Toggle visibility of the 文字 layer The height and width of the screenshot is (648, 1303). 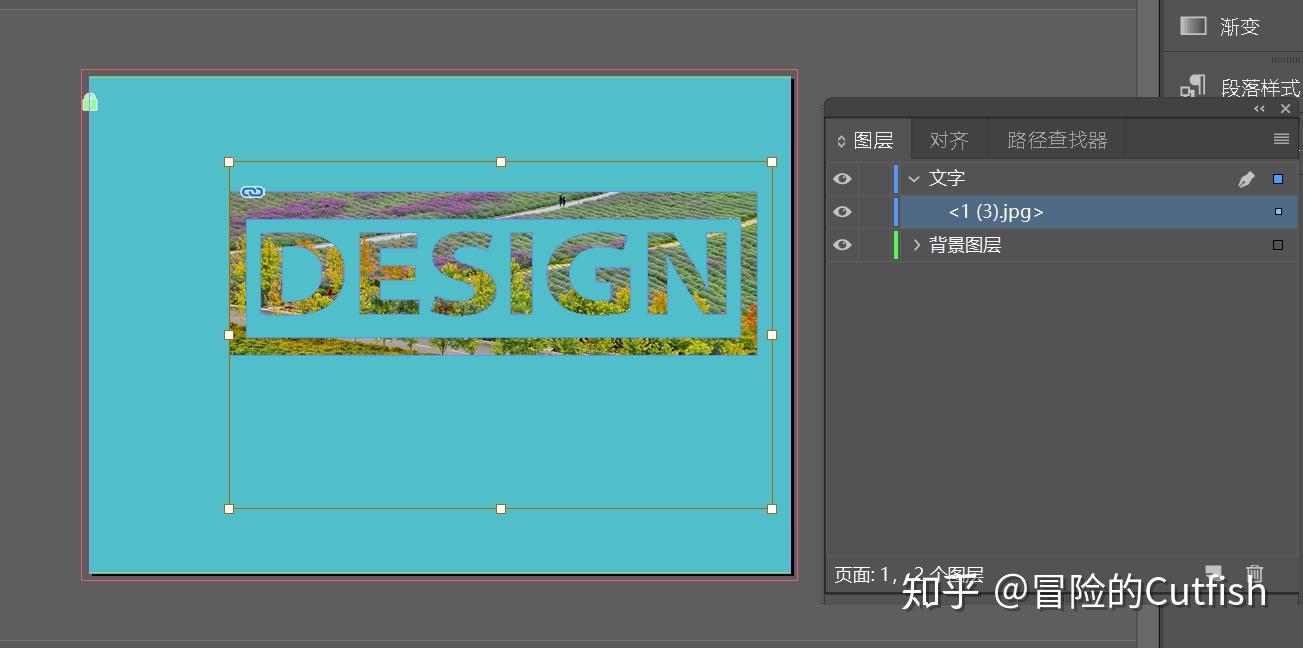click(x=842, y=178)
